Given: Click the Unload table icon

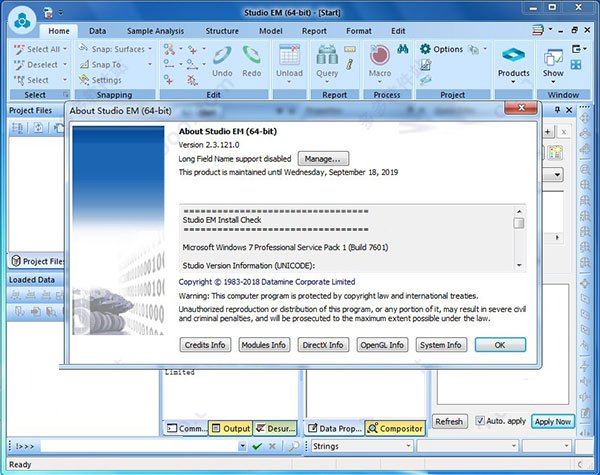Looking at the screenshot, I should click(x=289, y=55).
